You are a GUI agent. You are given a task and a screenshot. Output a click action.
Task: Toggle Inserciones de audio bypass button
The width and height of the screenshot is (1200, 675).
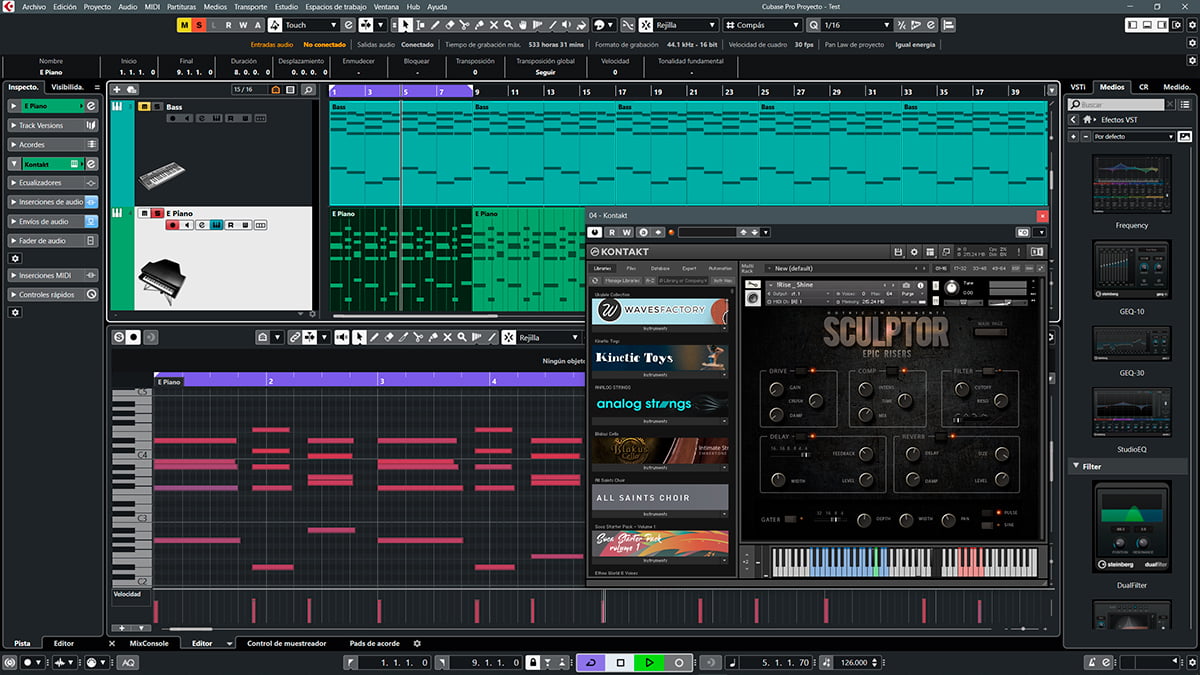(91, 202)
